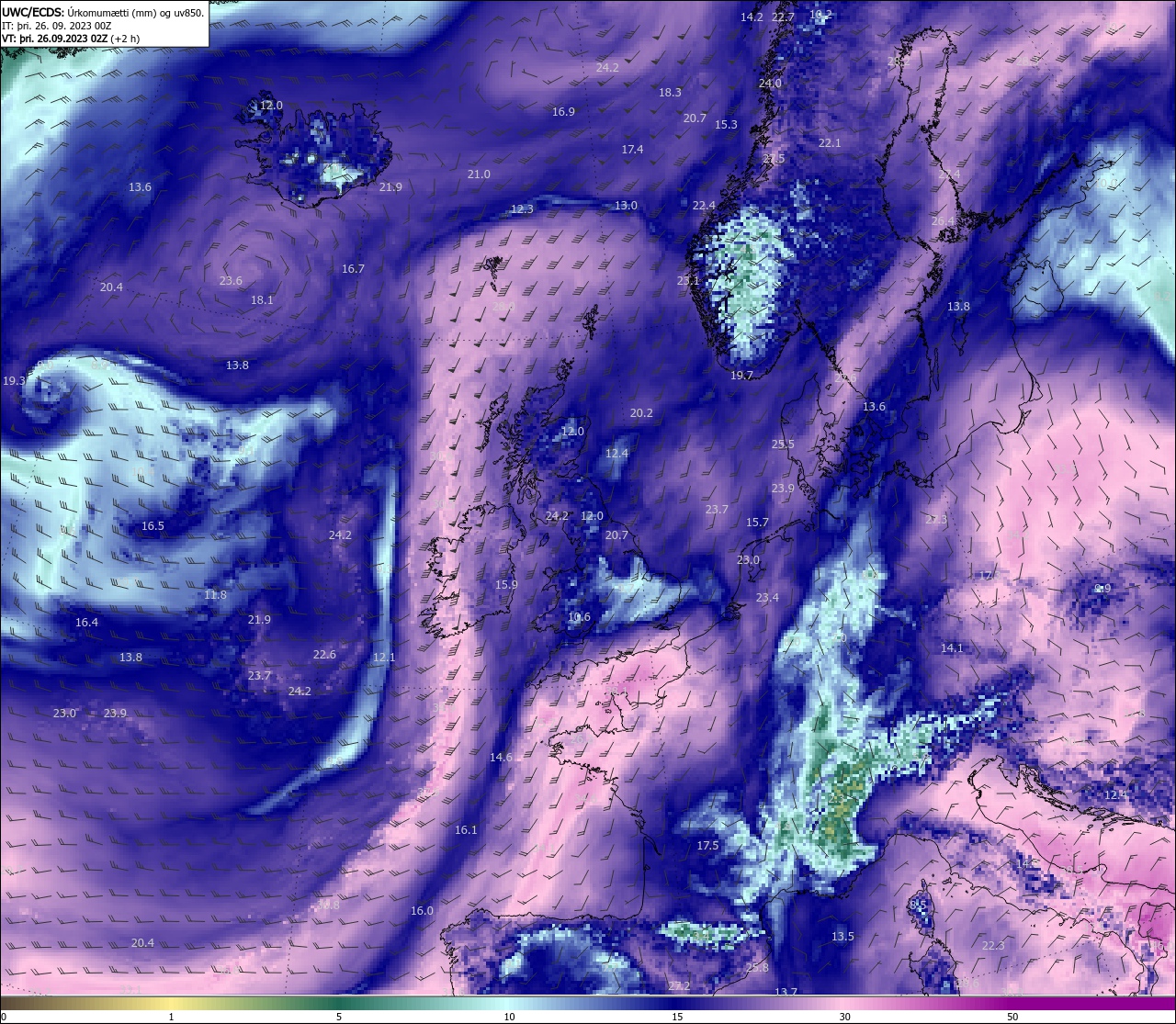This screenshot has width=1176, height=1024.
Task: Click the 19.7 value label
Action: 741,376
